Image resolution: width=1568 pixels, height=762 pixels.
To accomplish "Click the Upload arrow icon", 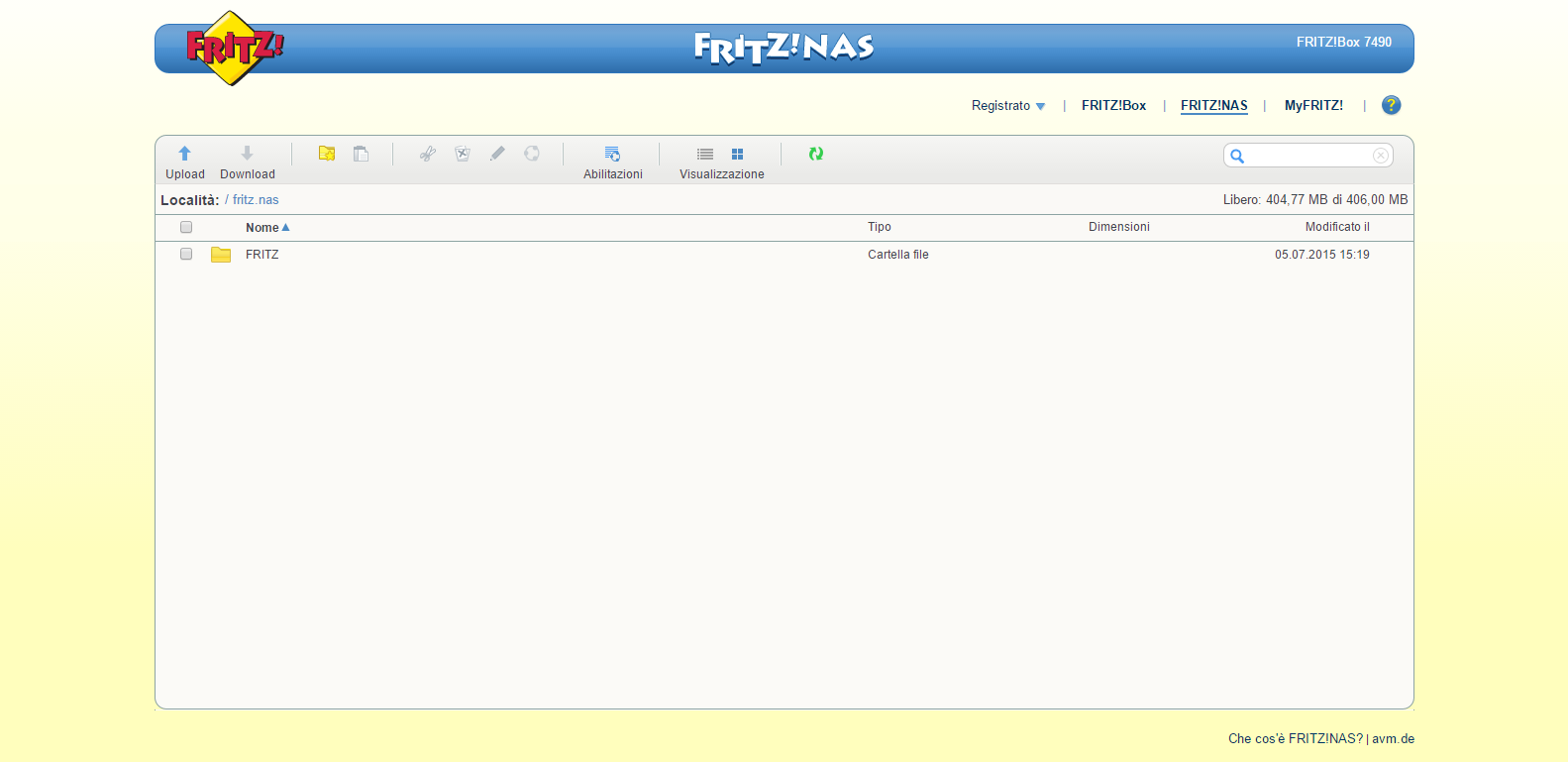I will (184, 154).
